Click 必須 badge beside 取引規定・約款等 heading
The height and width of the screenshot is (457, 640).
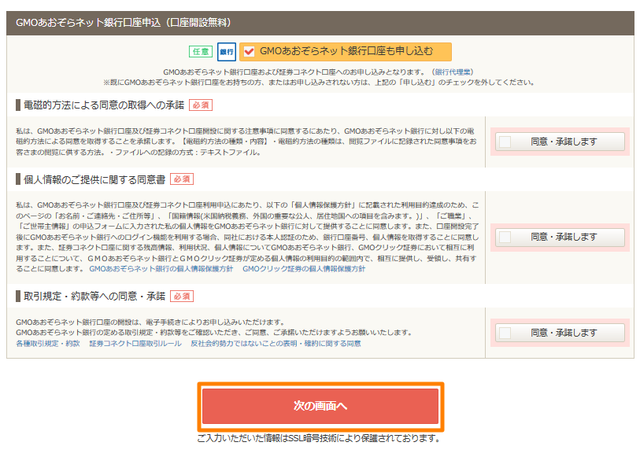(182, 296)
